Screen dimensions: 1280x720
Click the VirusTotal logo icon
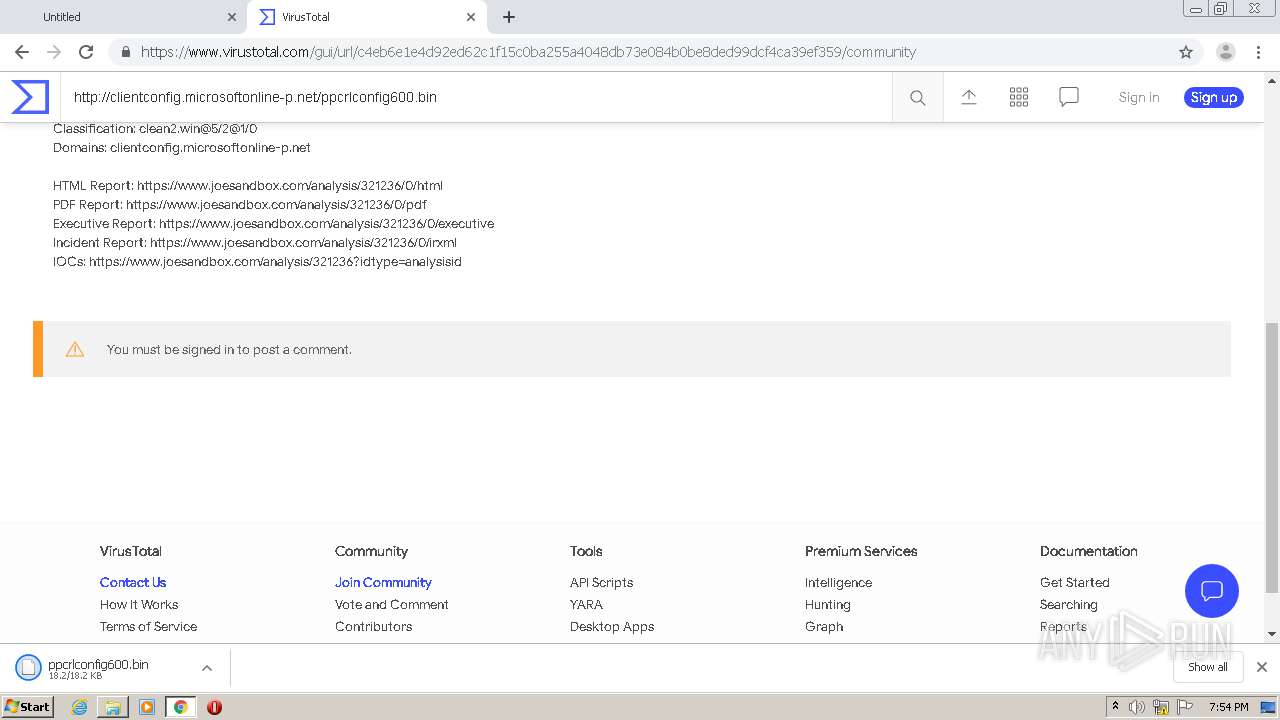point(30,97)
